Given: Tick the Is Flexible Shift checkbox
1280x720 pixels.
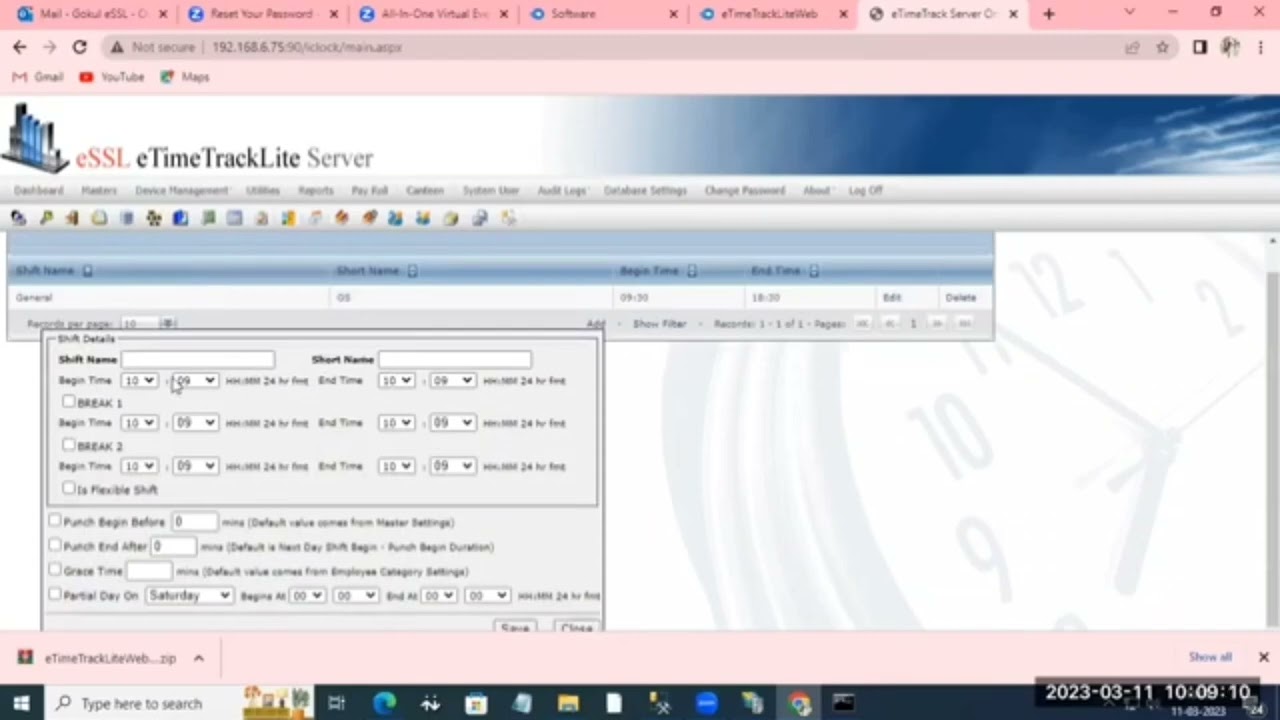Looking at the screenshot, I should (x=68, y=488).
